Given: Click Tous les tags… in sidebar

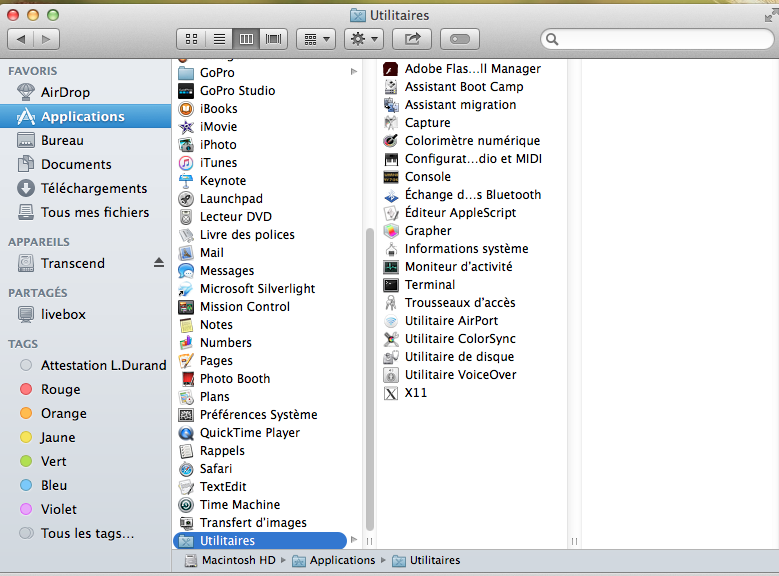Looking at the screenshot, I should 87,533.
